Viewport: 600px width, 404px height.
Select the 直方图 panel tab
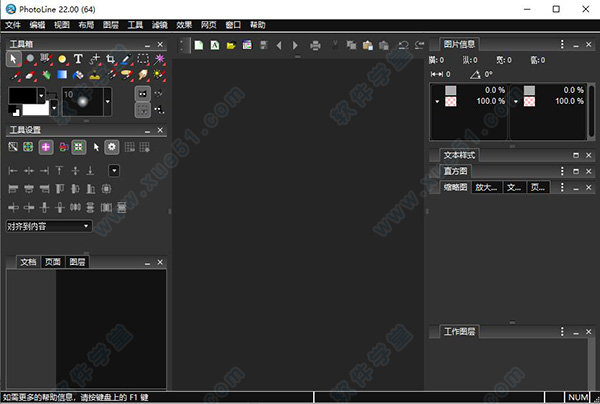pos(455,171)
